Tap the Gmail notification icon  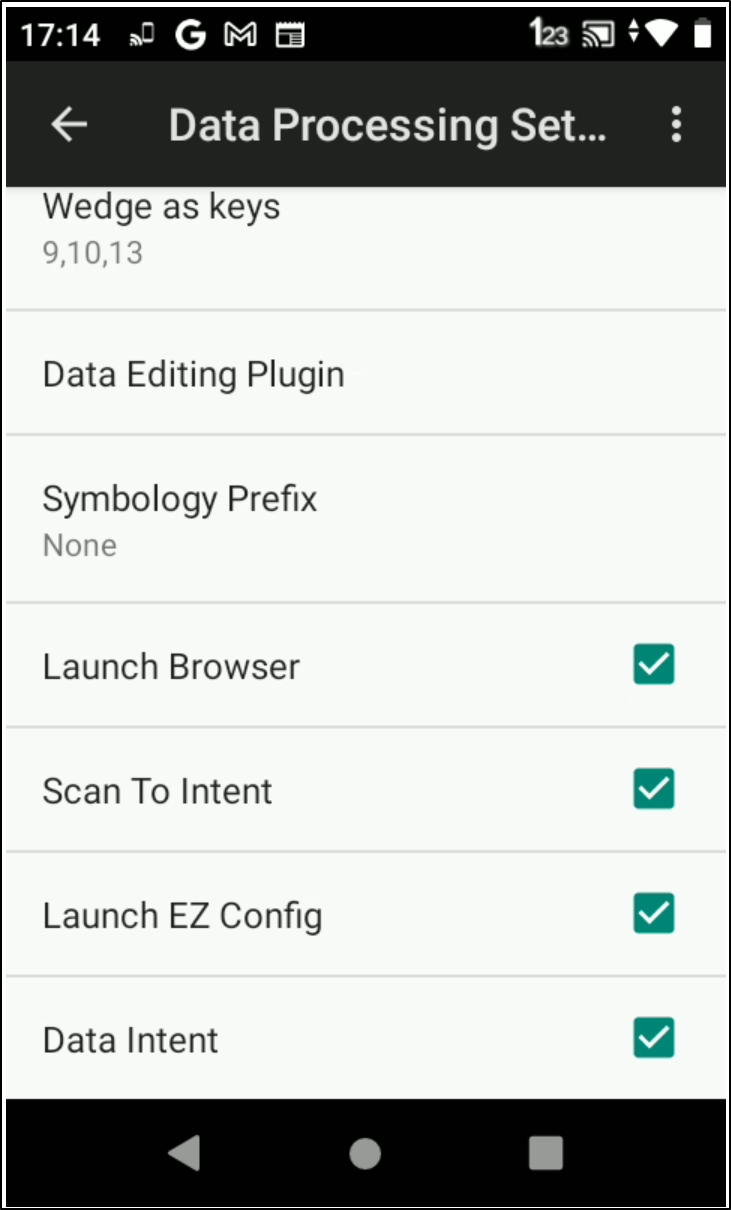240,35
